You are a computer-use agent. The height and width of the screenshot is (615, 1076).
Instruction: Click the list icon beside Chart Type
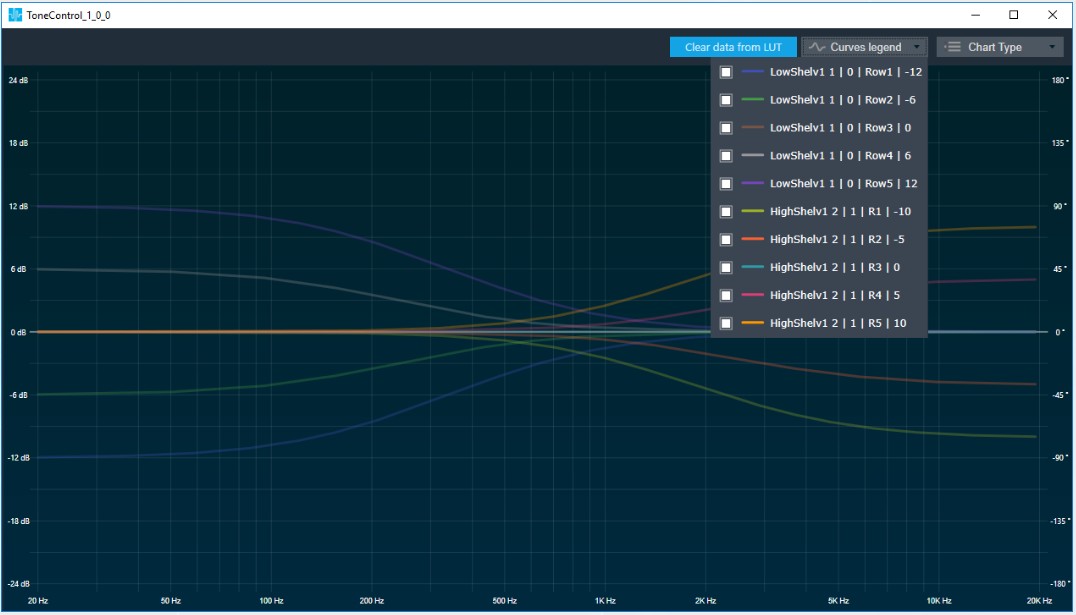[952, 47]
